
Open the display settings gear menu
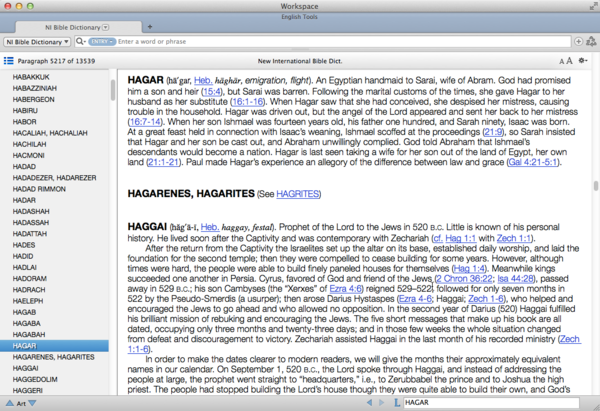(583, 61)
